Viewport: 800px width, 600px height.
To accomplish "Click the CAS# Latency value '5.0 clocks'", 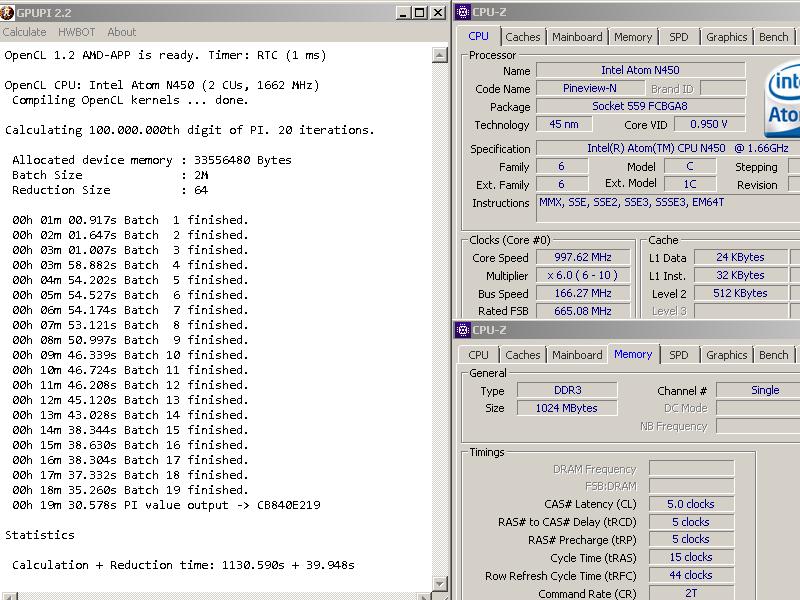I will (x=691, y=504).
